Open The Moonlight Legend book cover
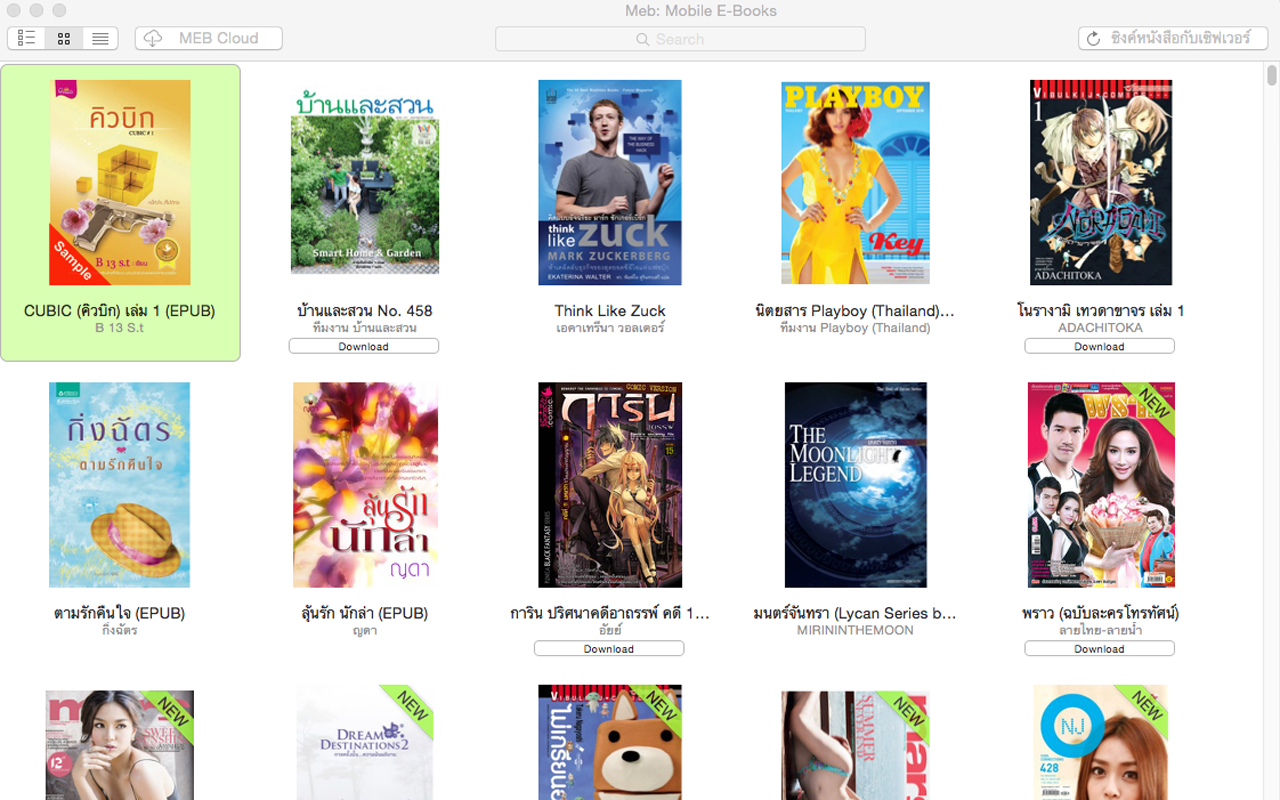 coord(855,485)
